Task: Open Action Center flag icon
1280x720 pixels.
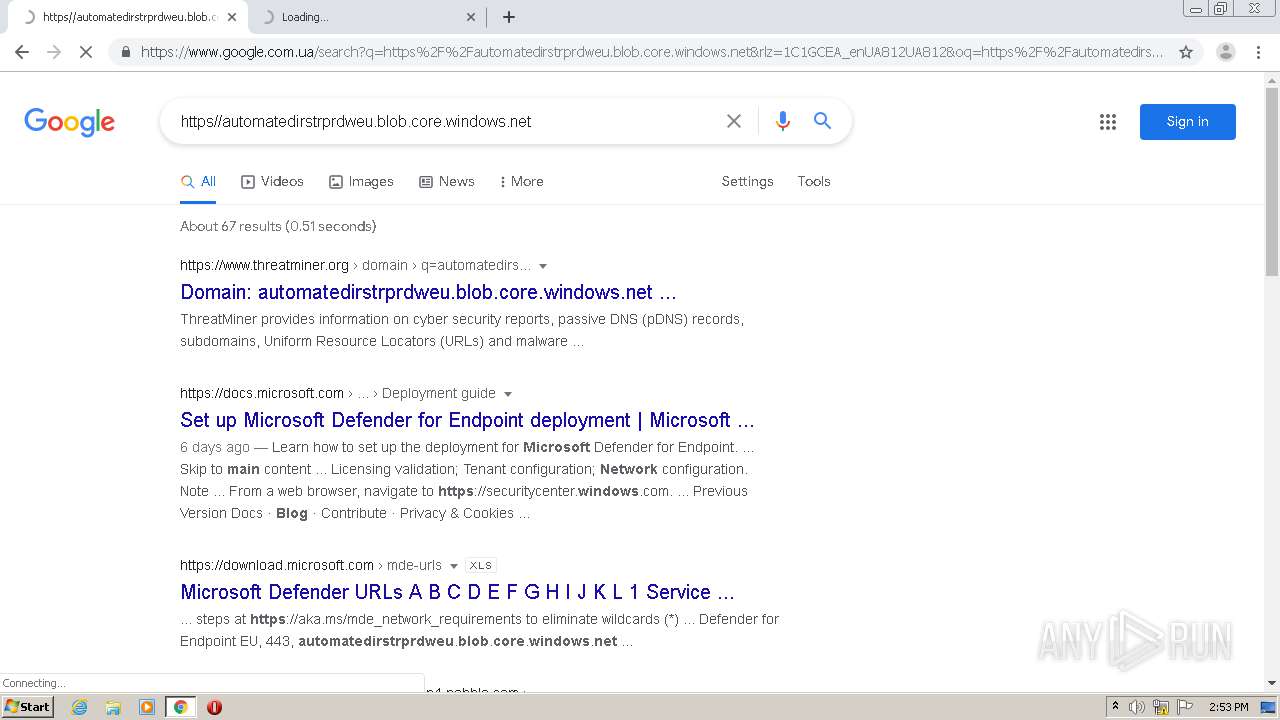Action: click(1183, 707)
